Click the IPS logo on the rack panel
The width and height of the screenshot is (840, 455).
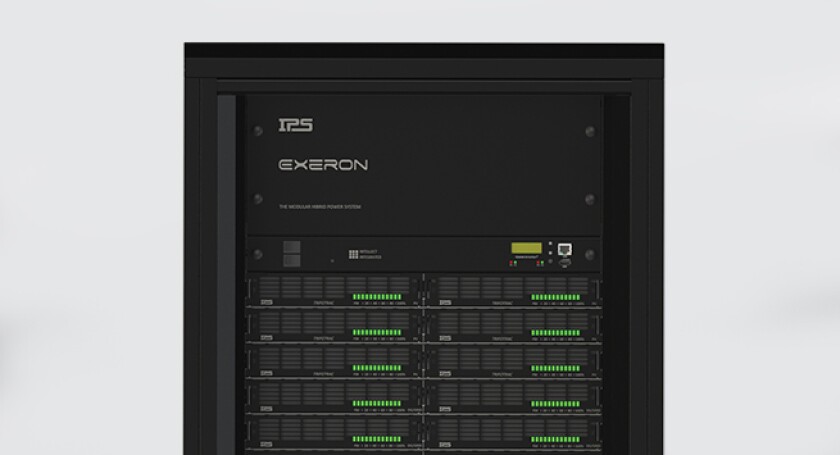tap(296, 125)
